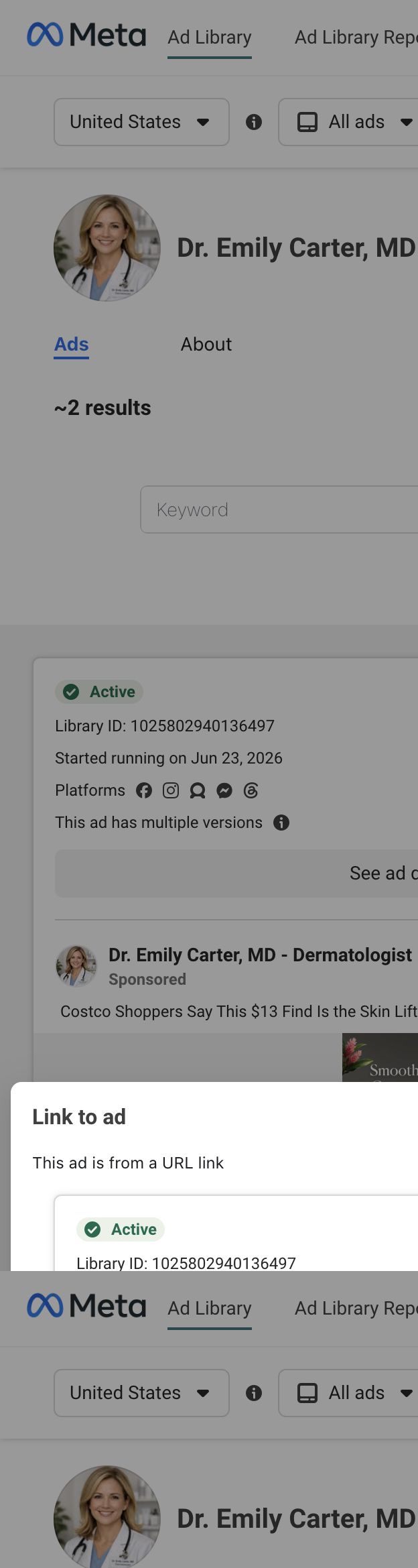The width and height of the screenshot is (418, 1568).
Task: Open Dr. Emily Carter, MD - Dermatologist page link
Action: pos(260,955)
